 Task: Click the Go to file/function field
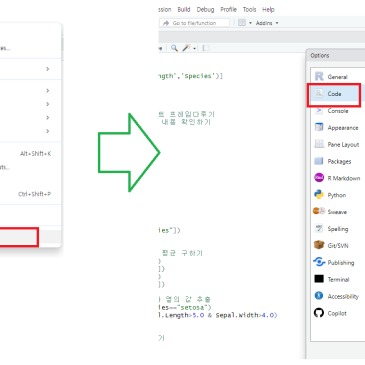tap(194, 23)
